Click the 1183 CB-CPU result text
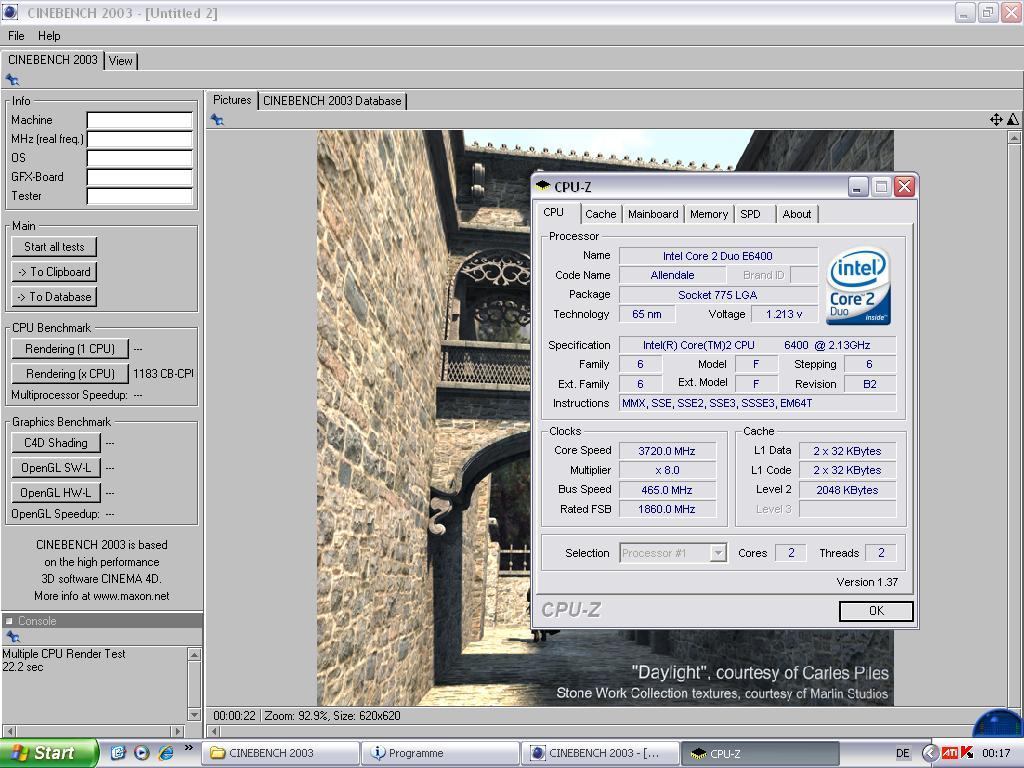 click(163, 374)
